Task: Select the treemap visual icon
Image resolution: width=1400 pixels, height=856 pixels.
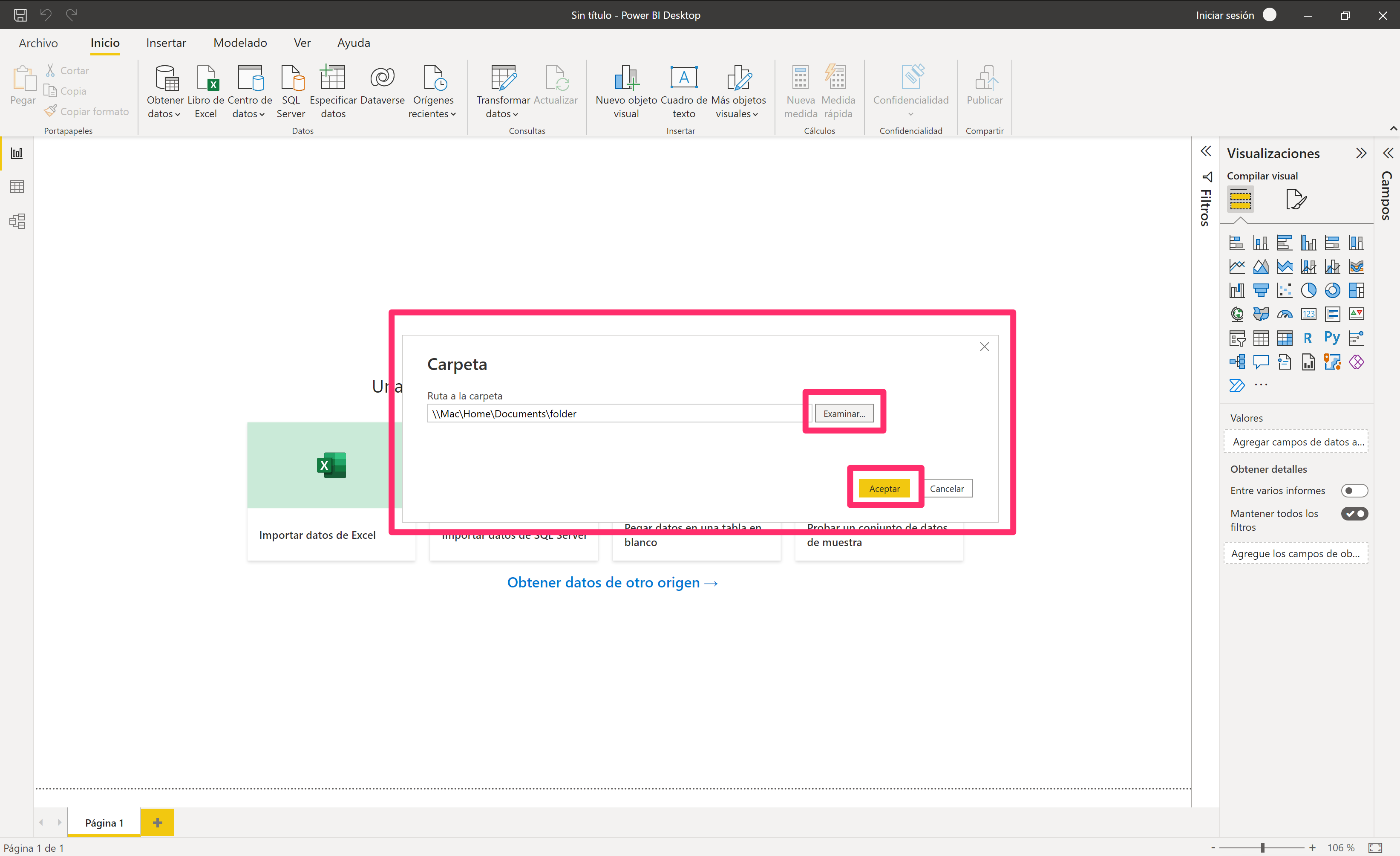Action: click(1356, 290)
